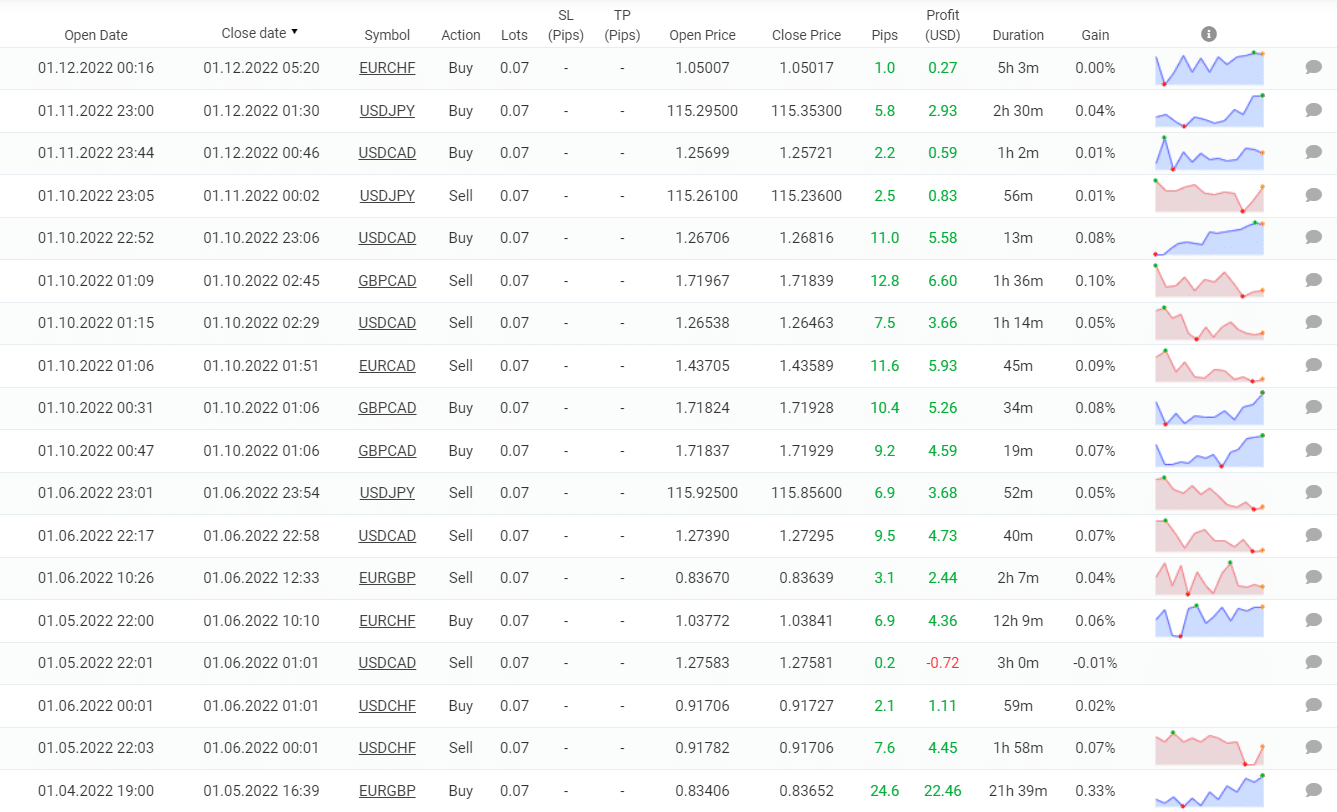Open EURCAD symbol link in 01.10.2022 01:06 row
The width and height of the screenshot is (1337, 812).
pos(387,366)
